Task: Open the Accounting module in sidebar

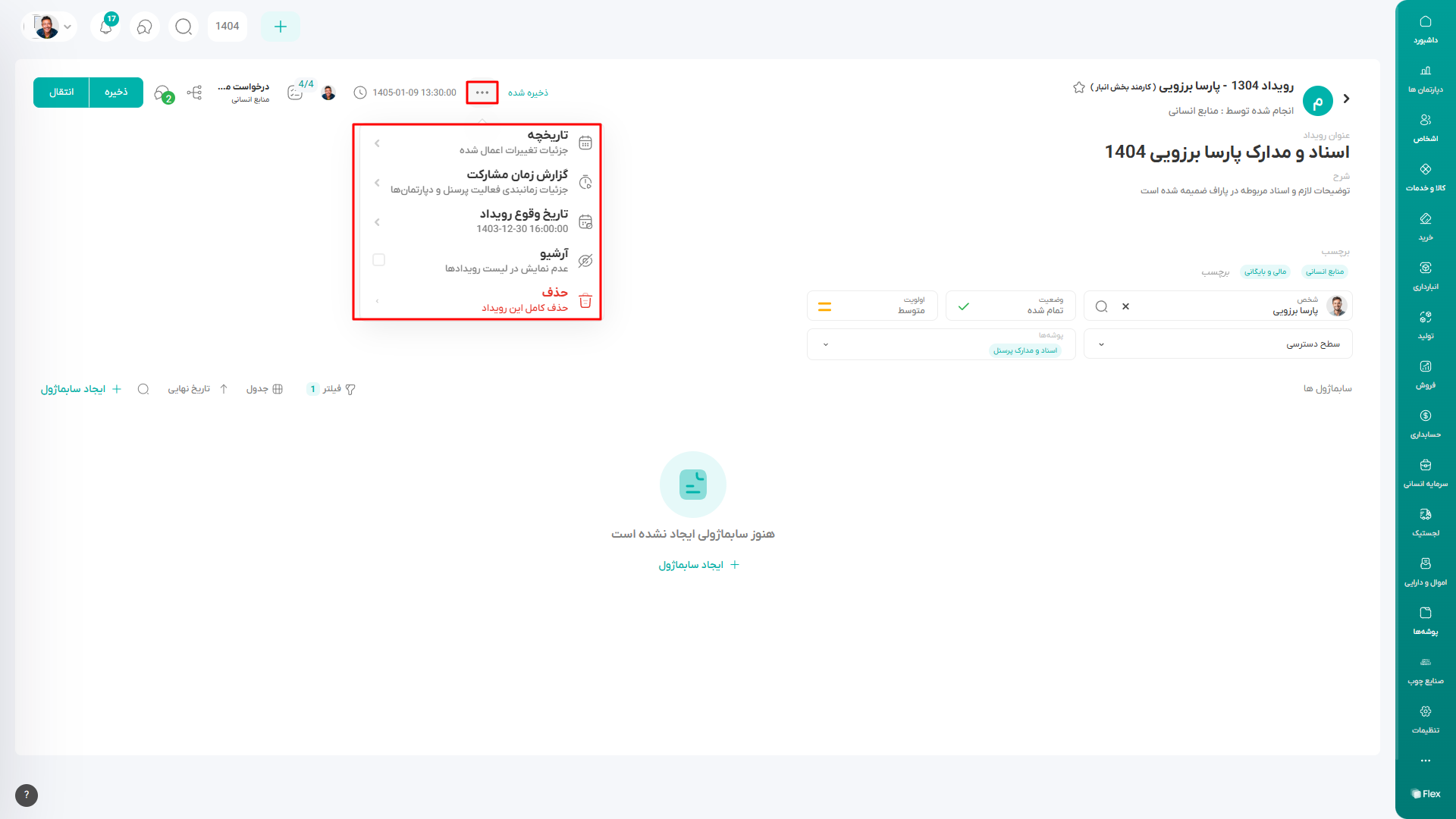Action: click(x=1425, y=422)
